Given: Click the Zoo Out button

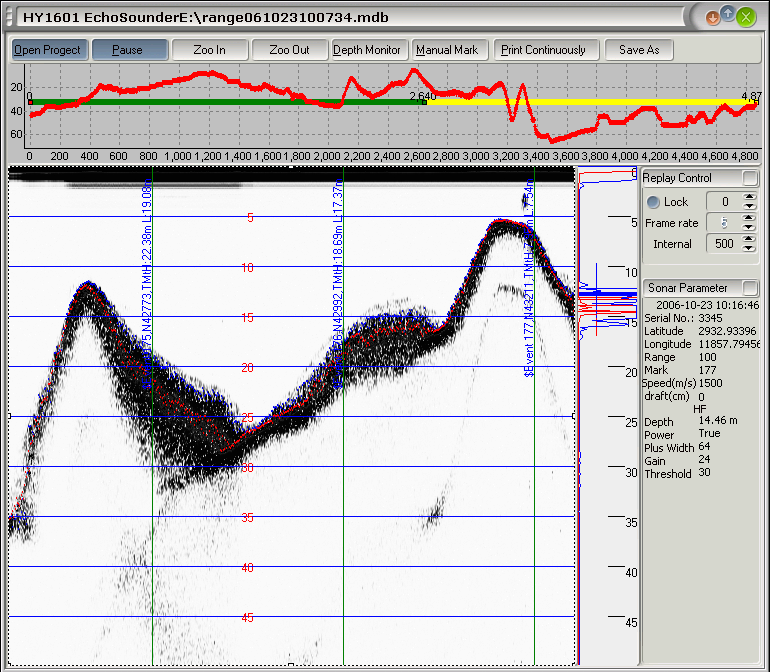Looking at the screenshot, I should 289,50.
